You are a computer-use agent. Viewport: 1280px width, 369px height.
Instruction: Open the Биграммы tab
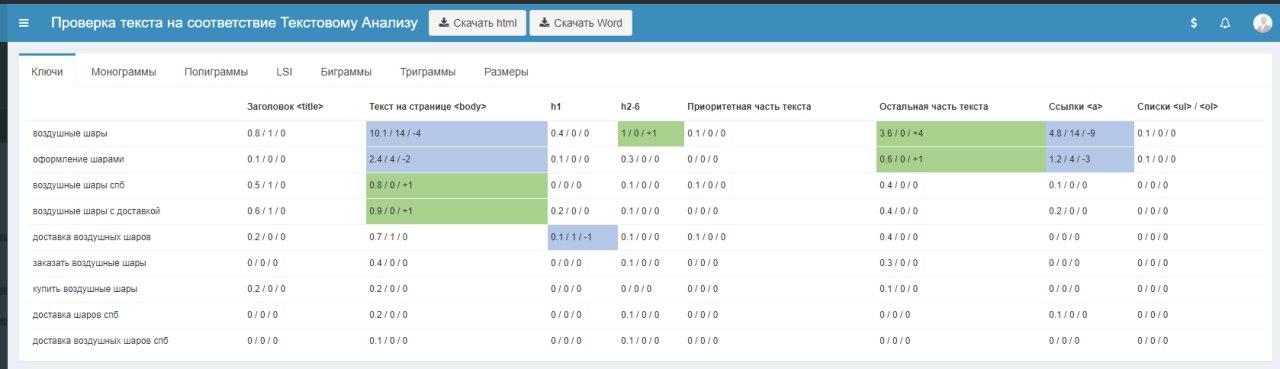pyautogui.click(x=346, y=72)
